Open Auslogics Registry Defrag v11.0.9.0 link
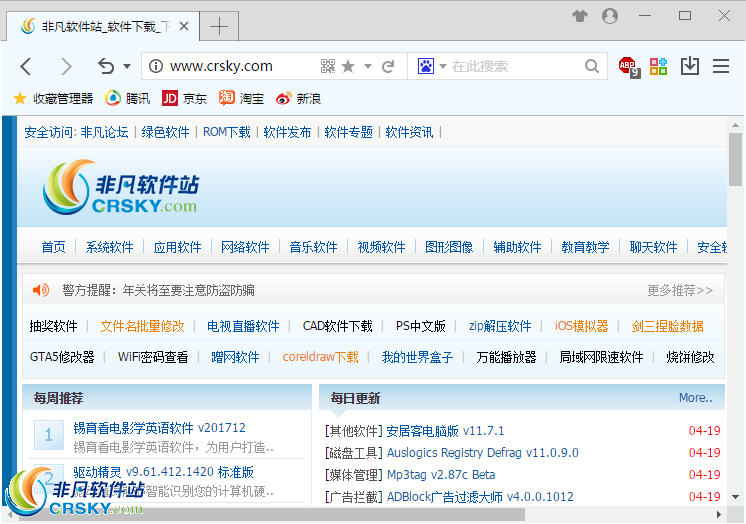Viewport: 746px width, 524px height. 482,453
